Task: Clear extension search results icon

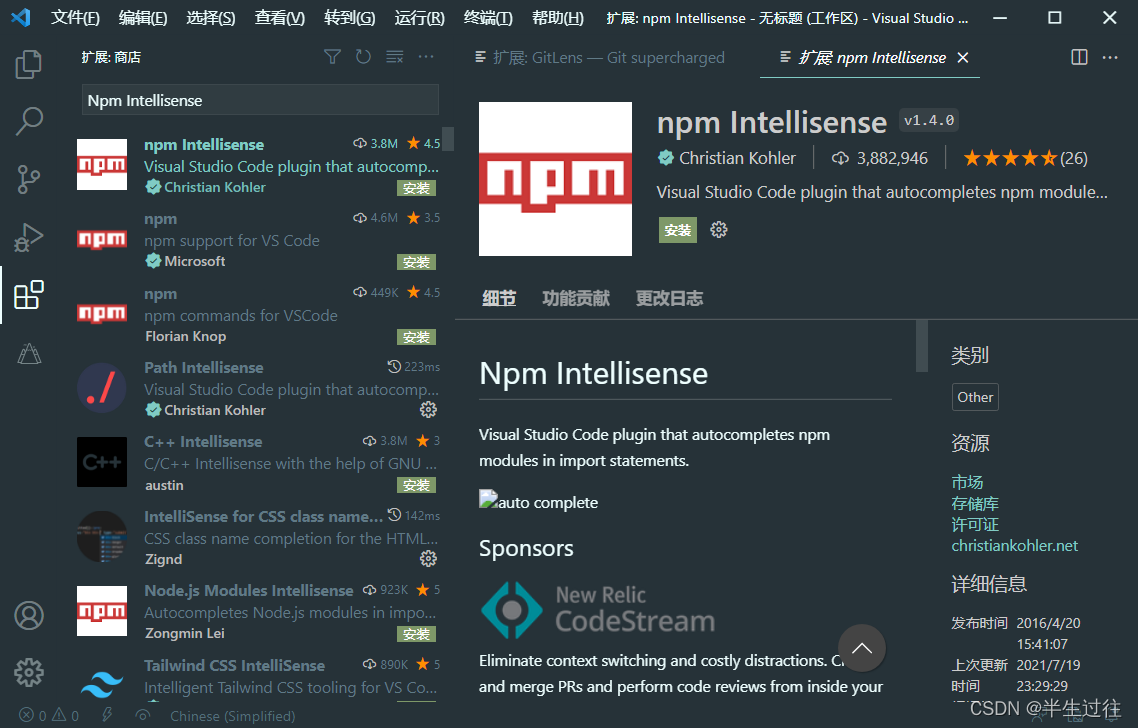Action: click(x=395, y=57)
